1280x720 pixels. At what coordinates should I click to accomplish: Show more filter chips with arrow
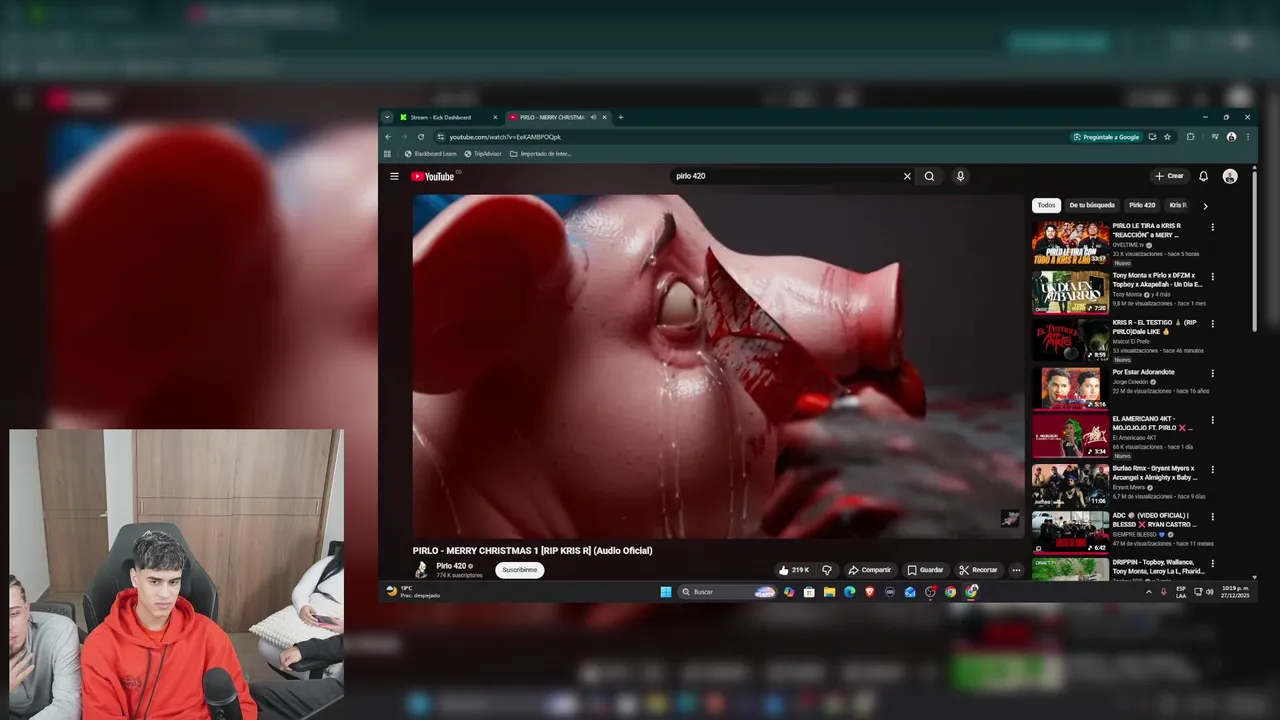pyautogui.click(x=1205, y=206)
